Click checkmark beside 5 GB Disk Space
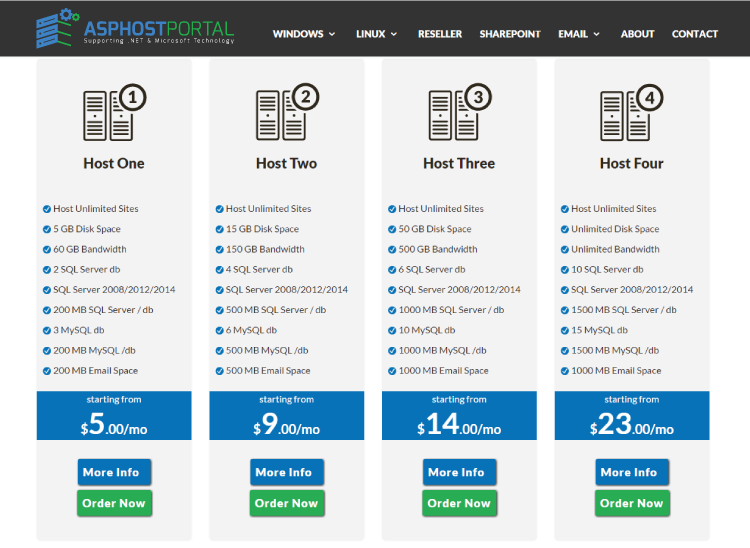Image resolution: width=750 pixels, height=548 pixels. tap(47, 230)
